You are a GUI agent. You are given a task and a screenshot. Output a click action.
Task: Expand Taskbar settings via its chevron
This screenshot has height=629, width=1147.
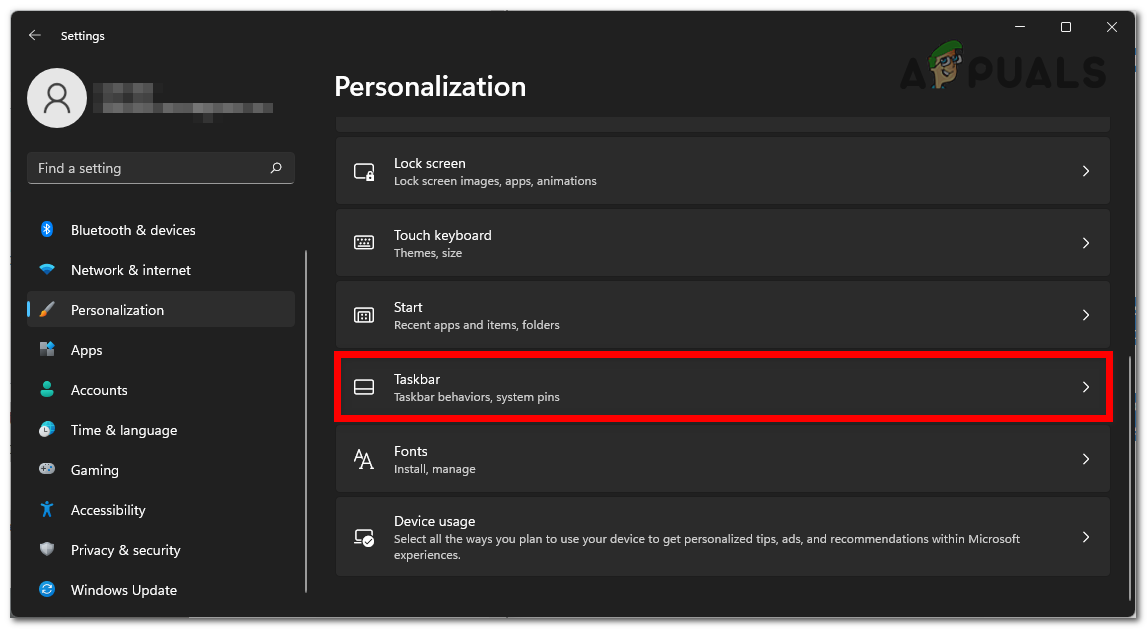[1086, 387]
